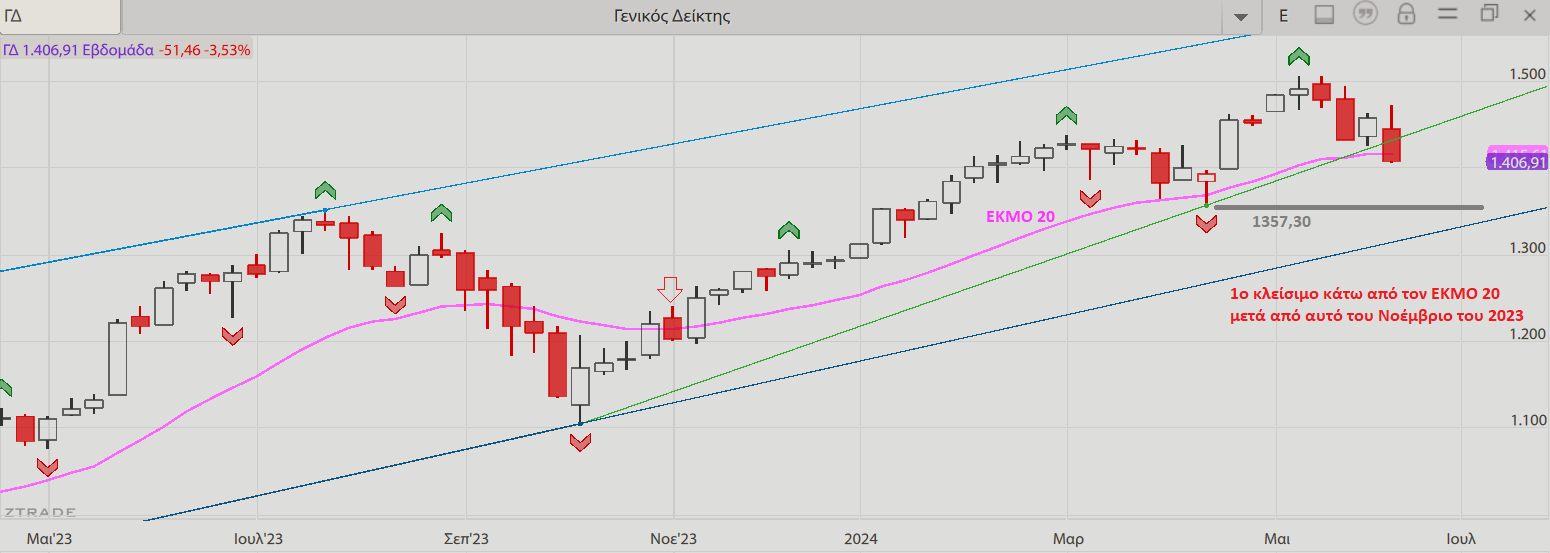Click the green arrow above the highest candle

pyautogui.click(x=1298, y=56)
